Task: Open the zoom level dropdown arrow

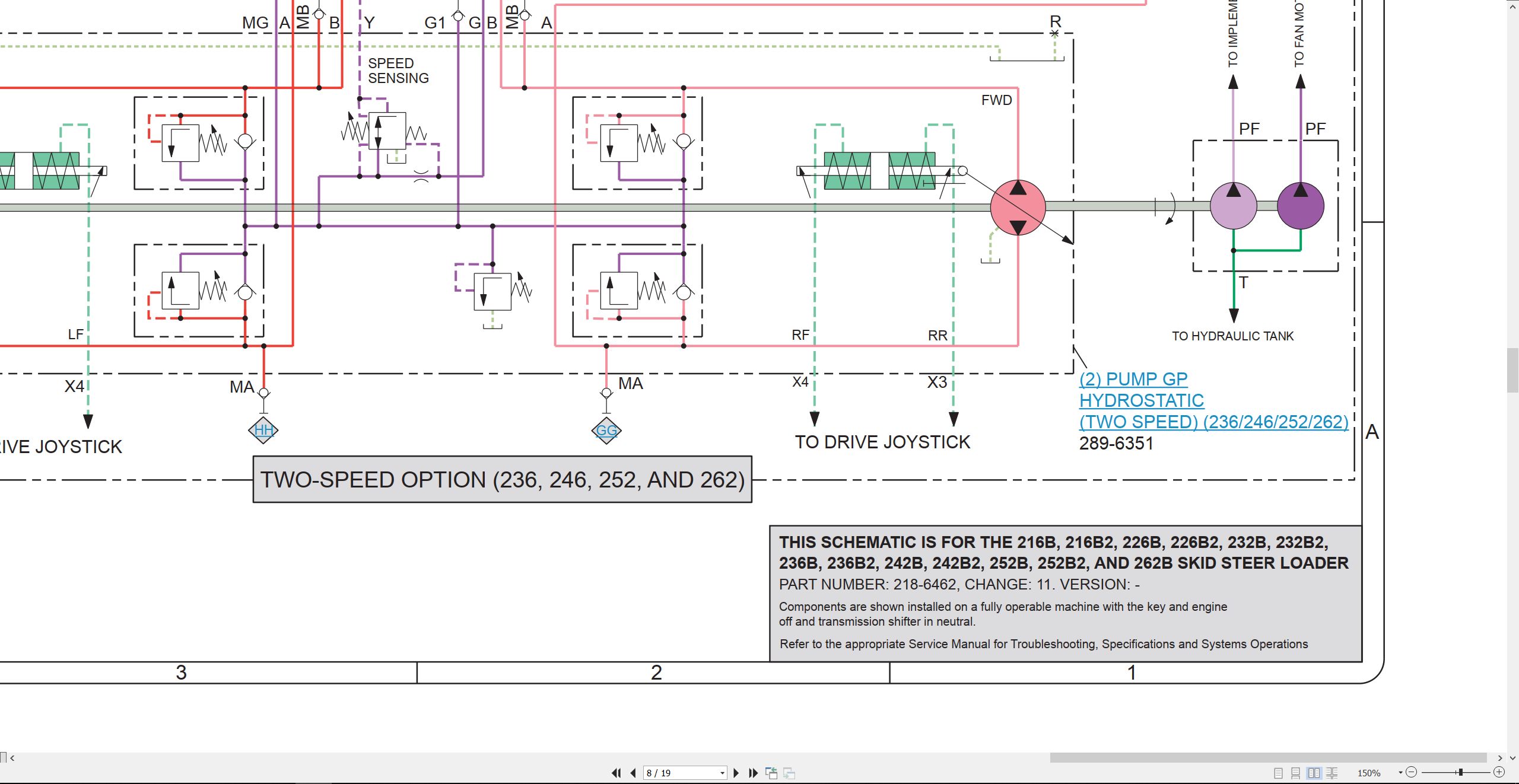Action: click(x=1400, y=772)
